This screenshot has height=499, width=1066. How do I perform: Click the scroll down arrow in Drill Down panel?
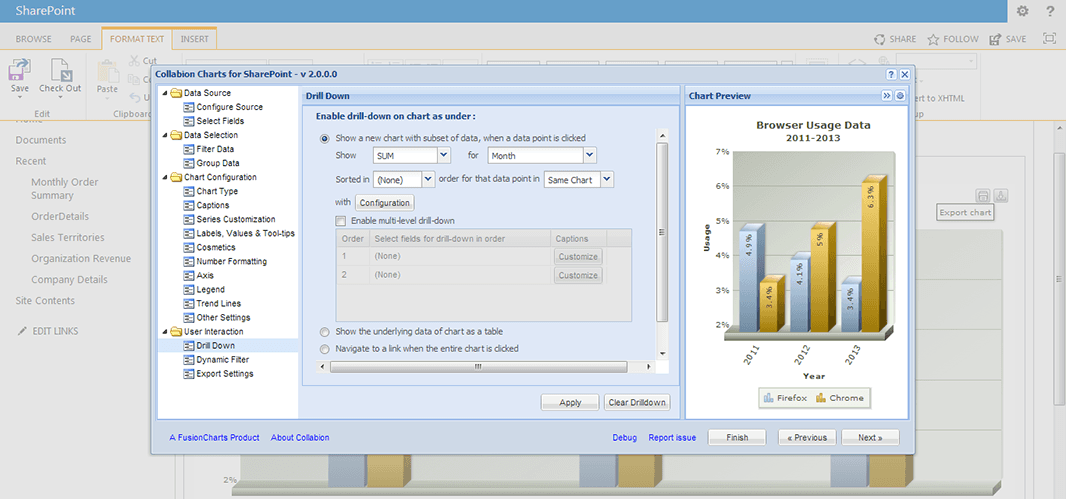pyautogui.click(x=662, y=354)
